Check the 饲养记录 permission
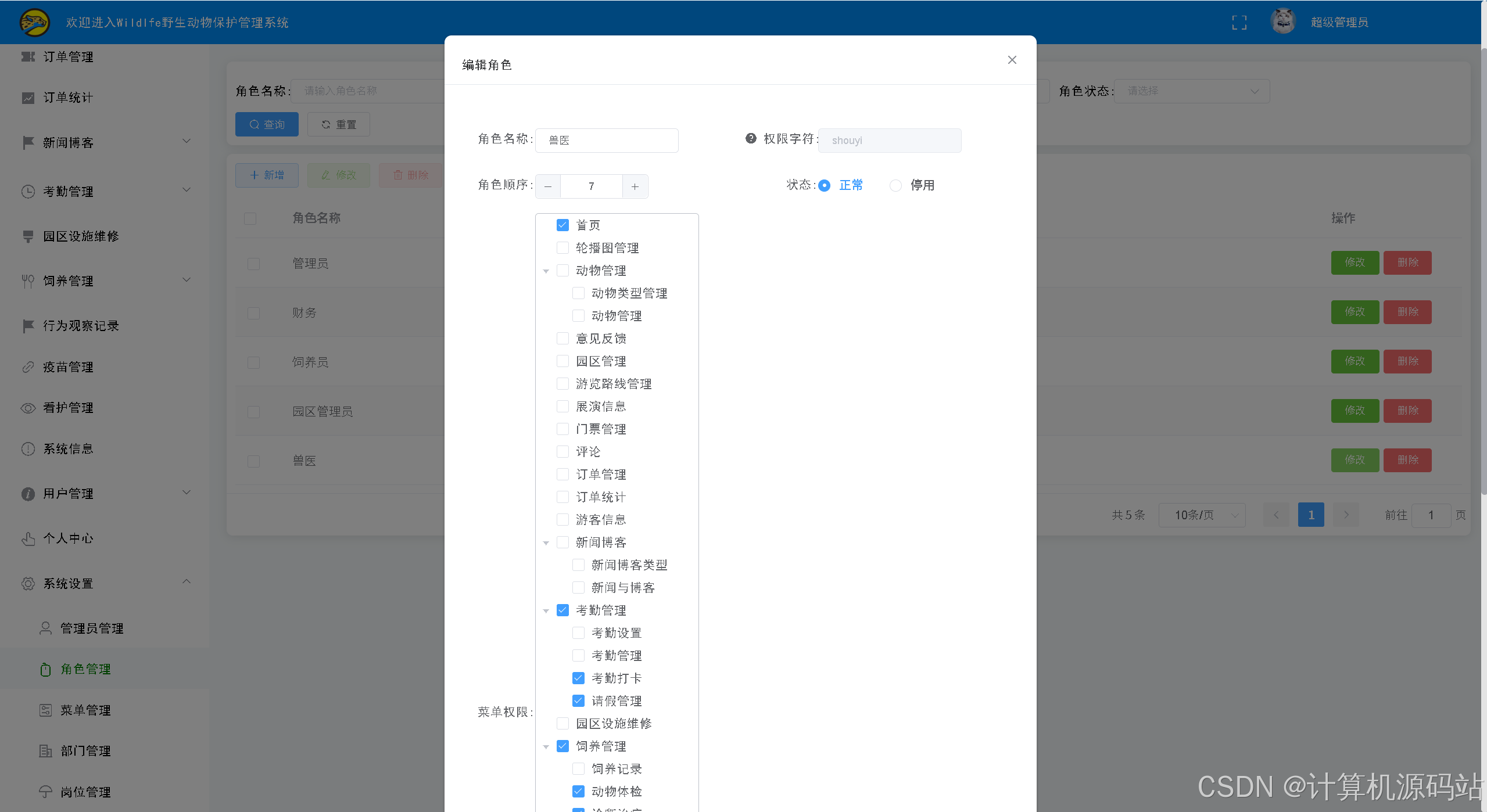1487x812 pixels. tap(578, 768)
